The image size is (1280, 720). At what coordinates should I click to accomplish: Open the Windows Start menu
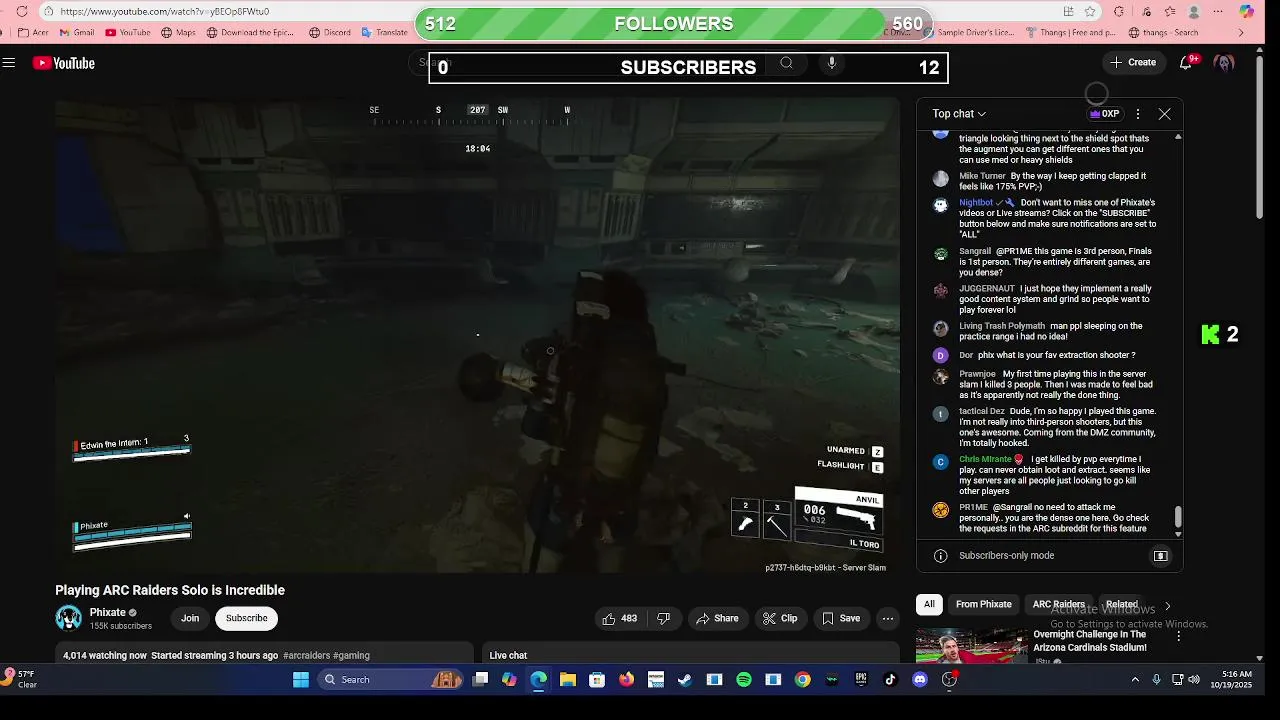click(x=301, y=680)
